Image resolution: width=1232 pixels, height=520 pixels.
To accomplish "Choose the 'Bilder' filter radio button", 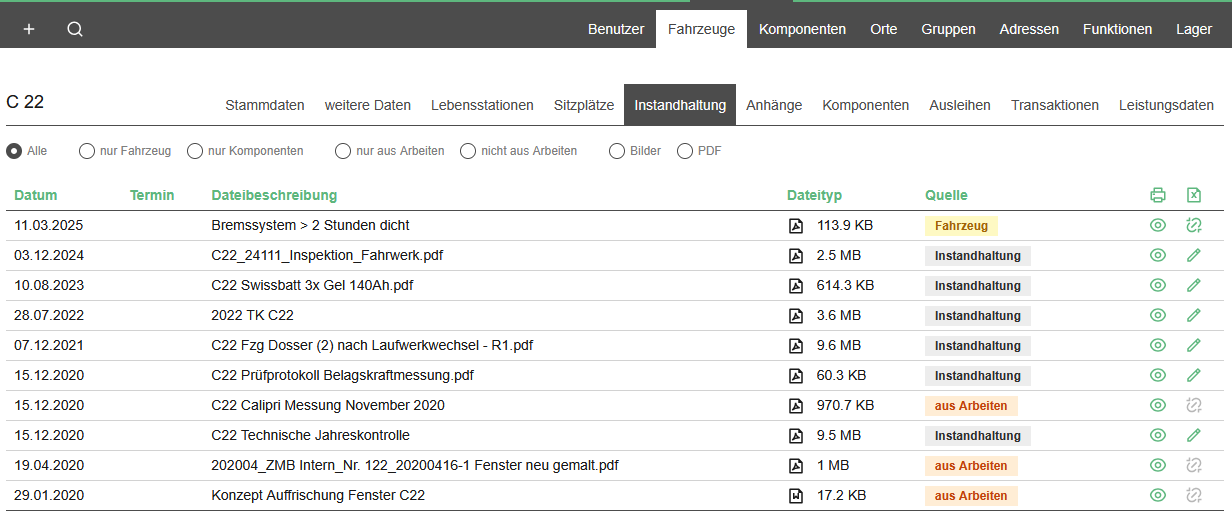I will click(x=617, y=151).
